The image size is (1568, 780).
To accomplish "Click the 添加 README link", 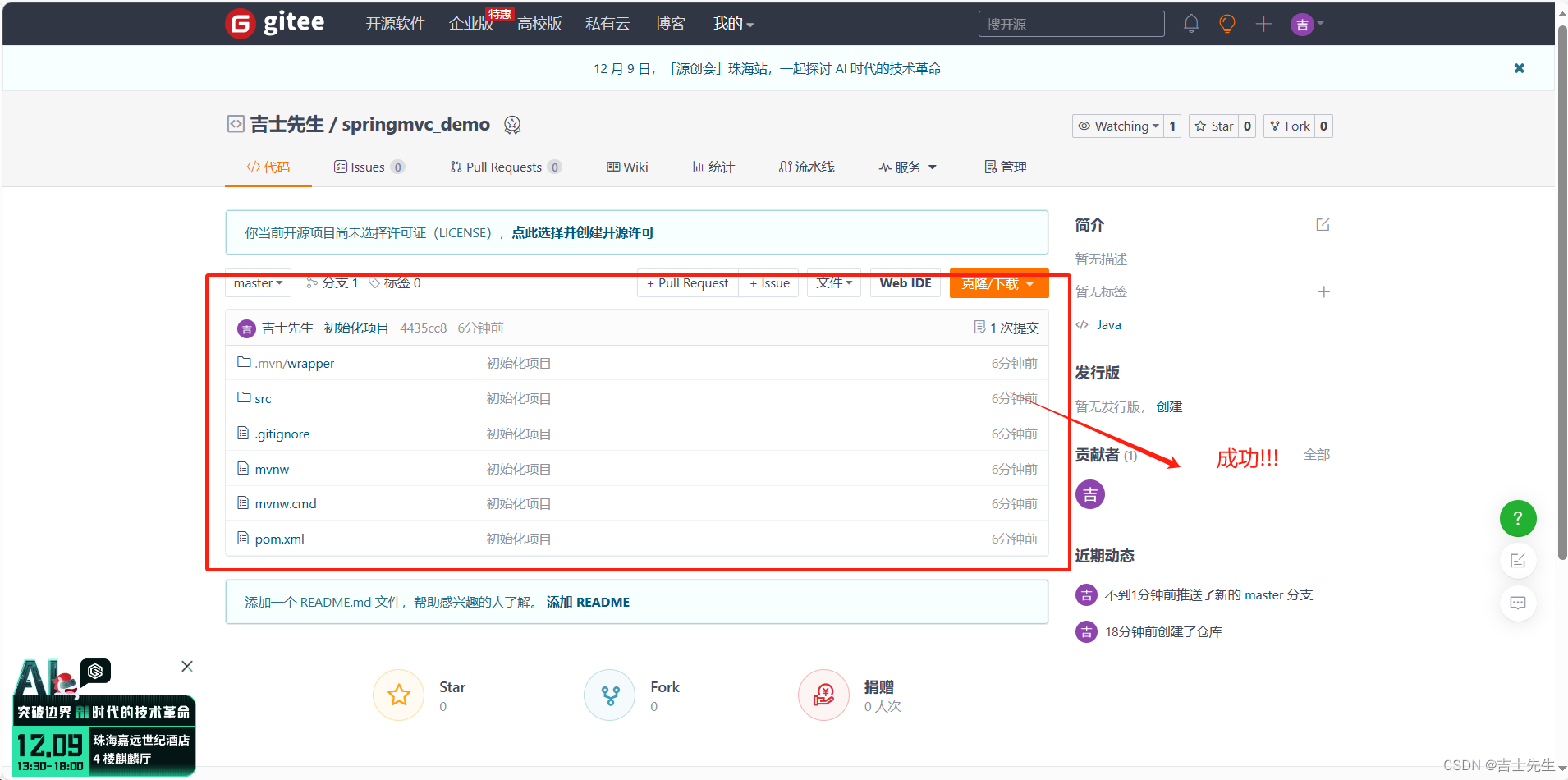I will [x=588, y=602].
